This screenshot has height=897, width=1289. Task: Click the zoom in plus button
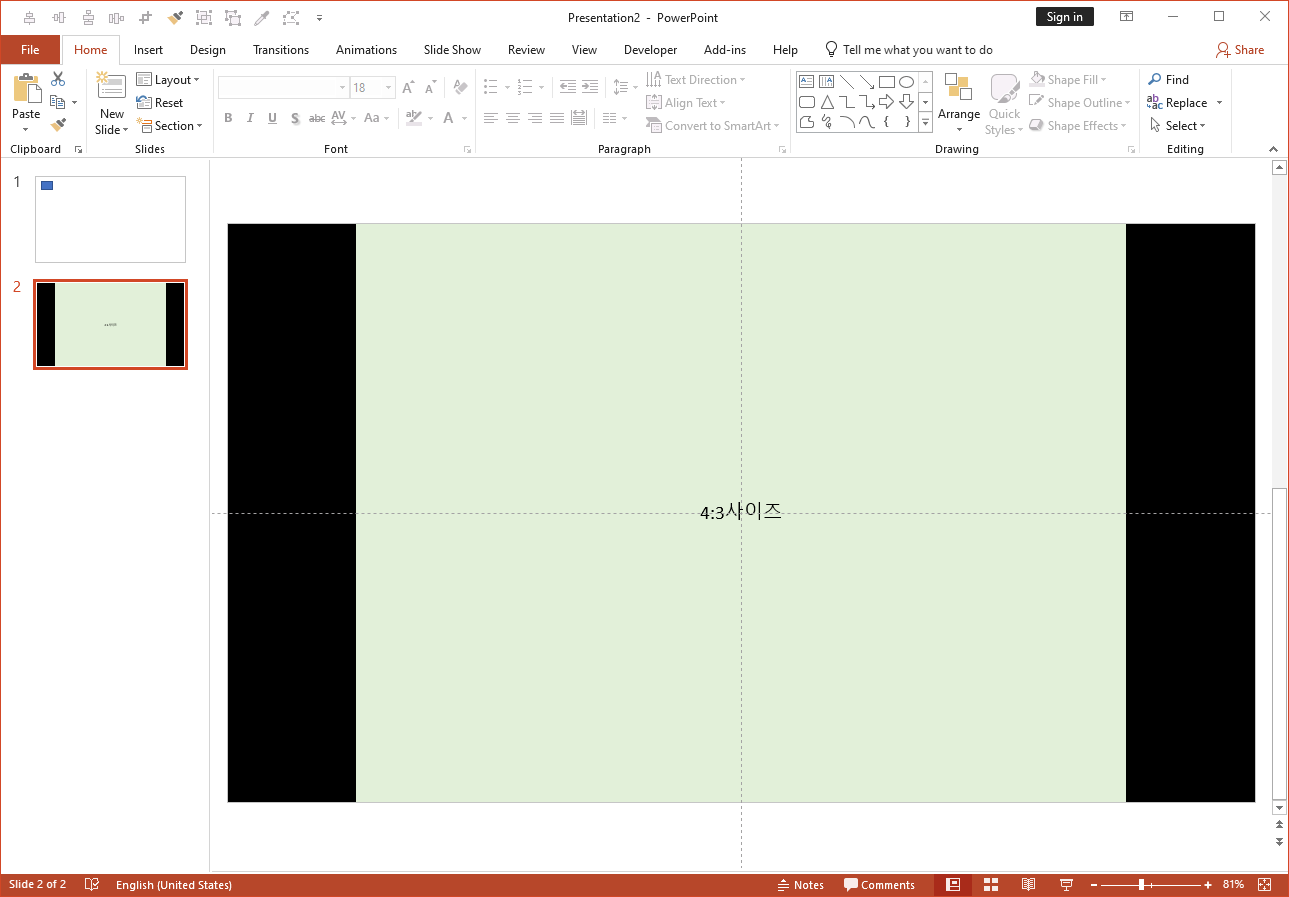coord(1208,885)
